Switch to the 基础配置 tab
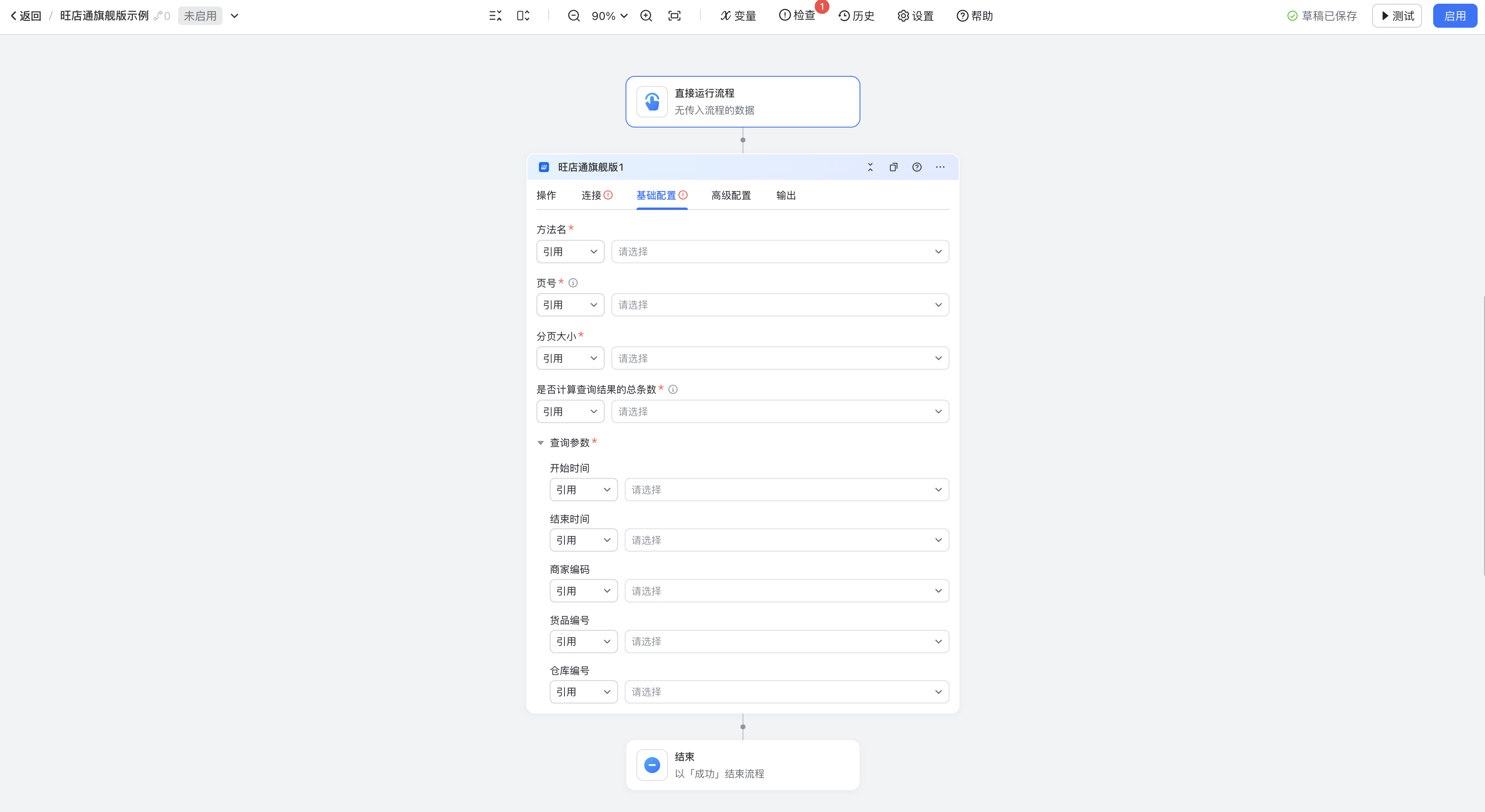 [661, 195]
